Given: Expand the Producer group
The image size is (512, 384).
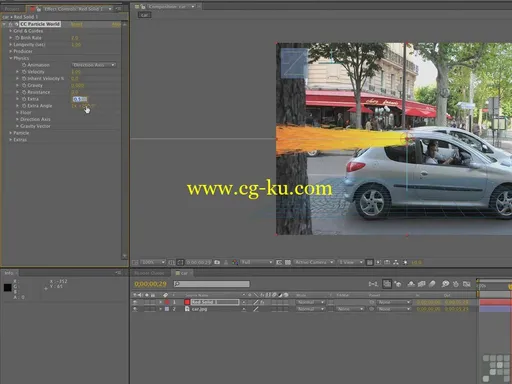Looking at the screenshot, I should pos(11,51).
